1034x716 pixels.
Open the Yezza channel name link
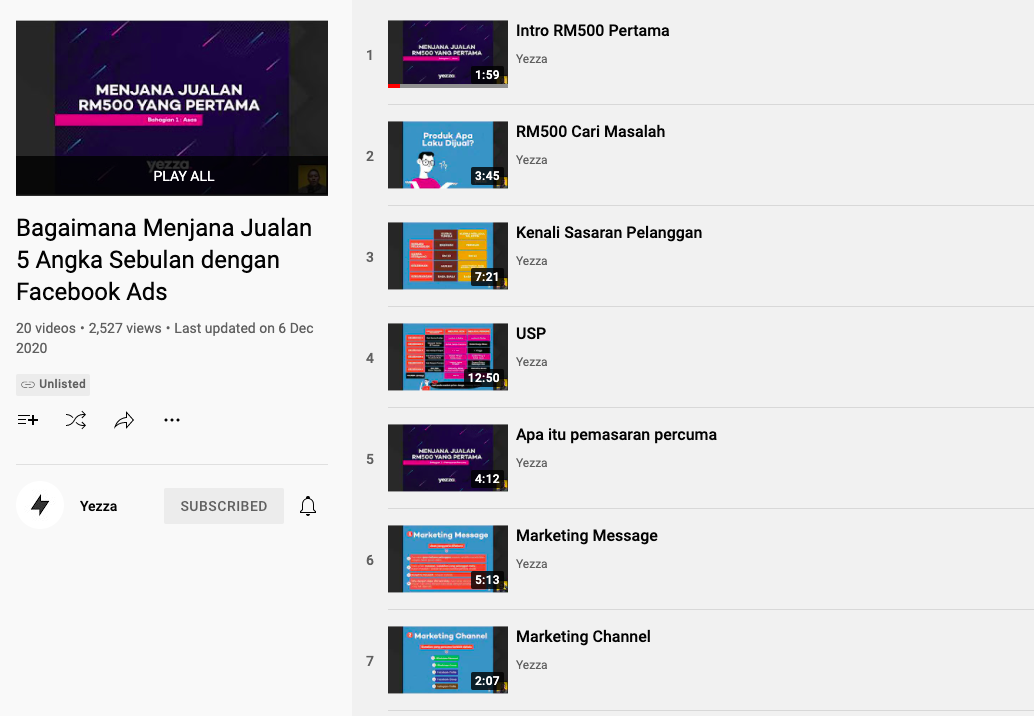(98, 506)
